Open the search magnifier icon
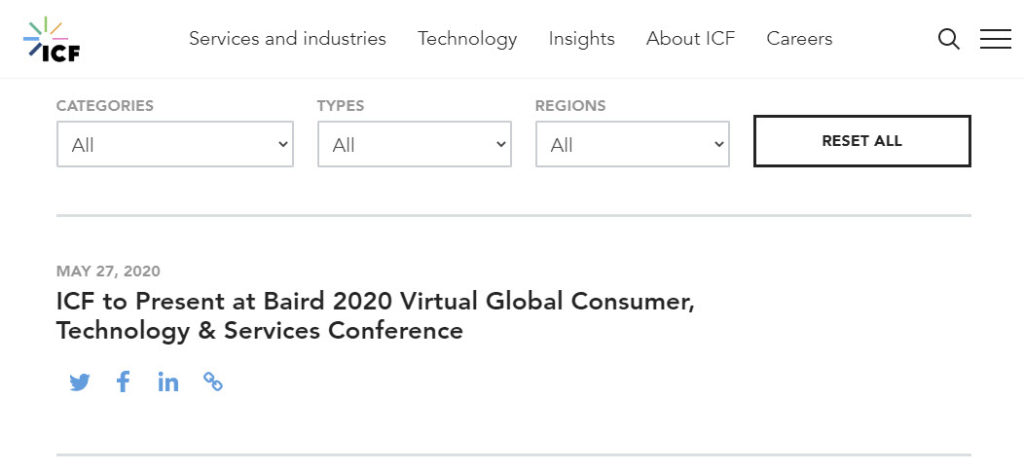The image size is (1024, 471). 948,39
